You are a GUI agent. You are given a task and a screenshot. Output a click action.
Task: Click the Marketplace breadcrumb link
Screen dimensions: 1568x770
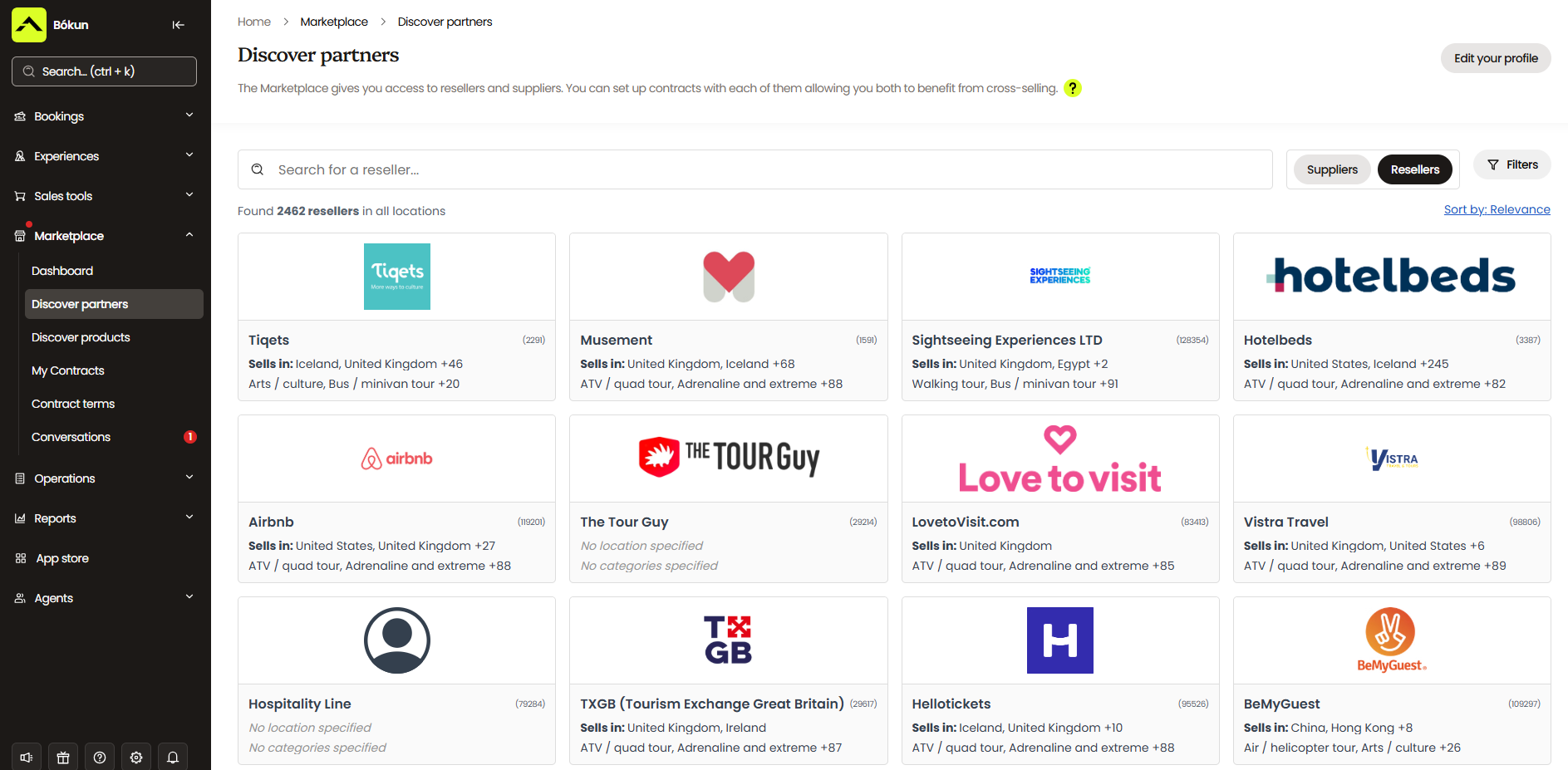pyautogui.click(x=334, y=22)
